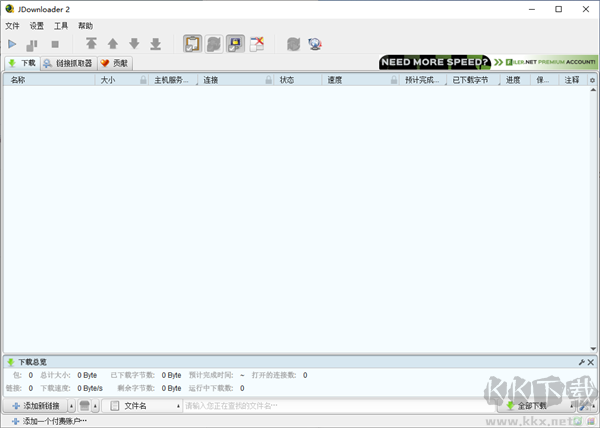Click the scrollbar up arrow
The image size is (600, 428).
coord(593,90)
